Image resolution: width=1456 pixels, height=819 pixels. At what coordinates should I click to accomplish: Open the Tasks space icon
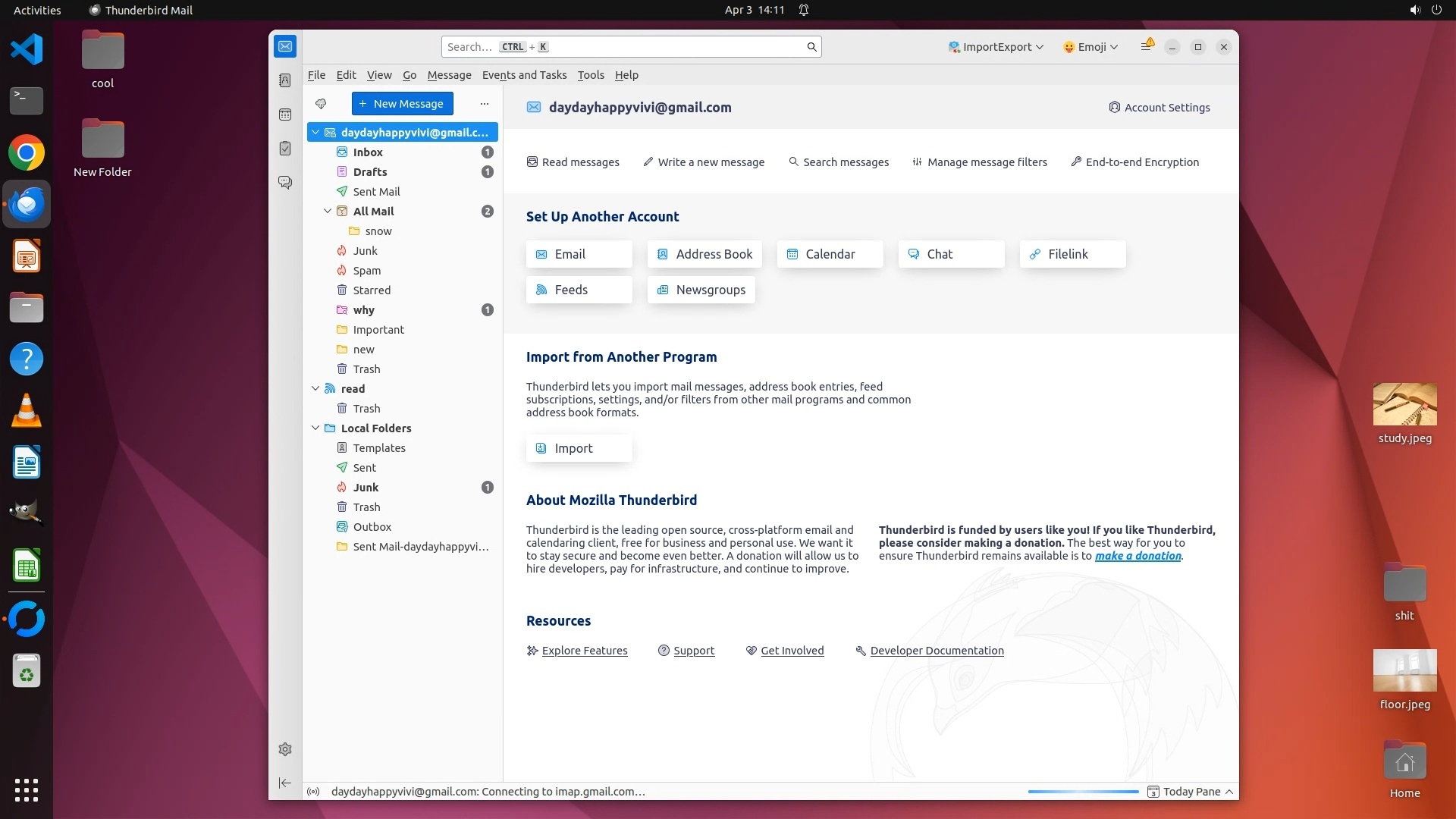pos(285,149)
